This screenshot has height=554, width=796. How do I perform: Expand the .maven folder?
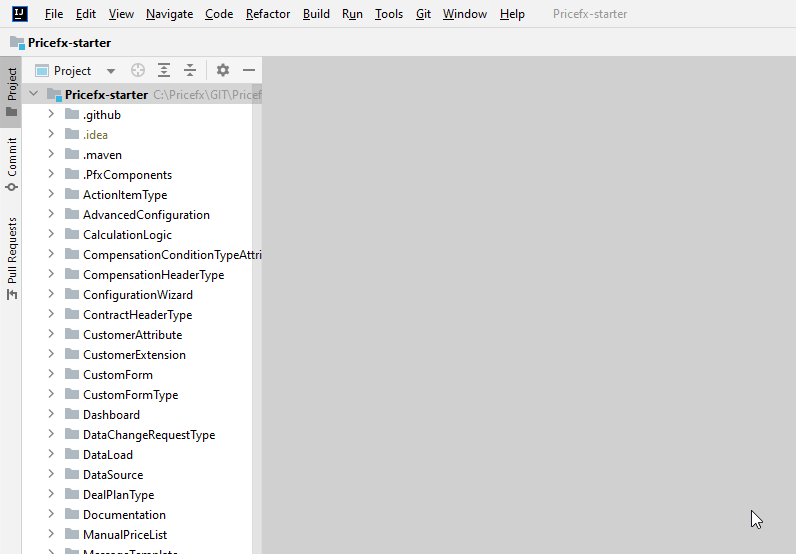tap(51, 154)
